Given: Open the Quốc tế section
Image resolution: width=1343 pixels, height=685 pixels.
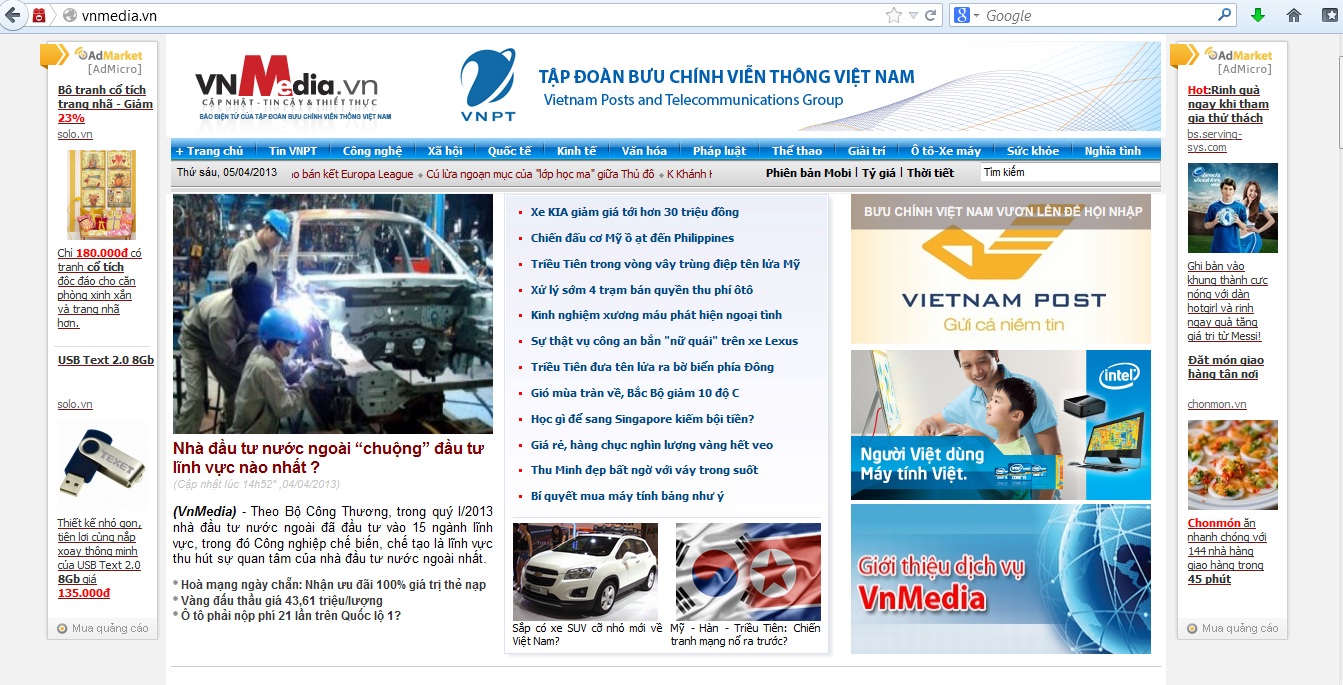Looking at the screenshot, I should point(510,151).
